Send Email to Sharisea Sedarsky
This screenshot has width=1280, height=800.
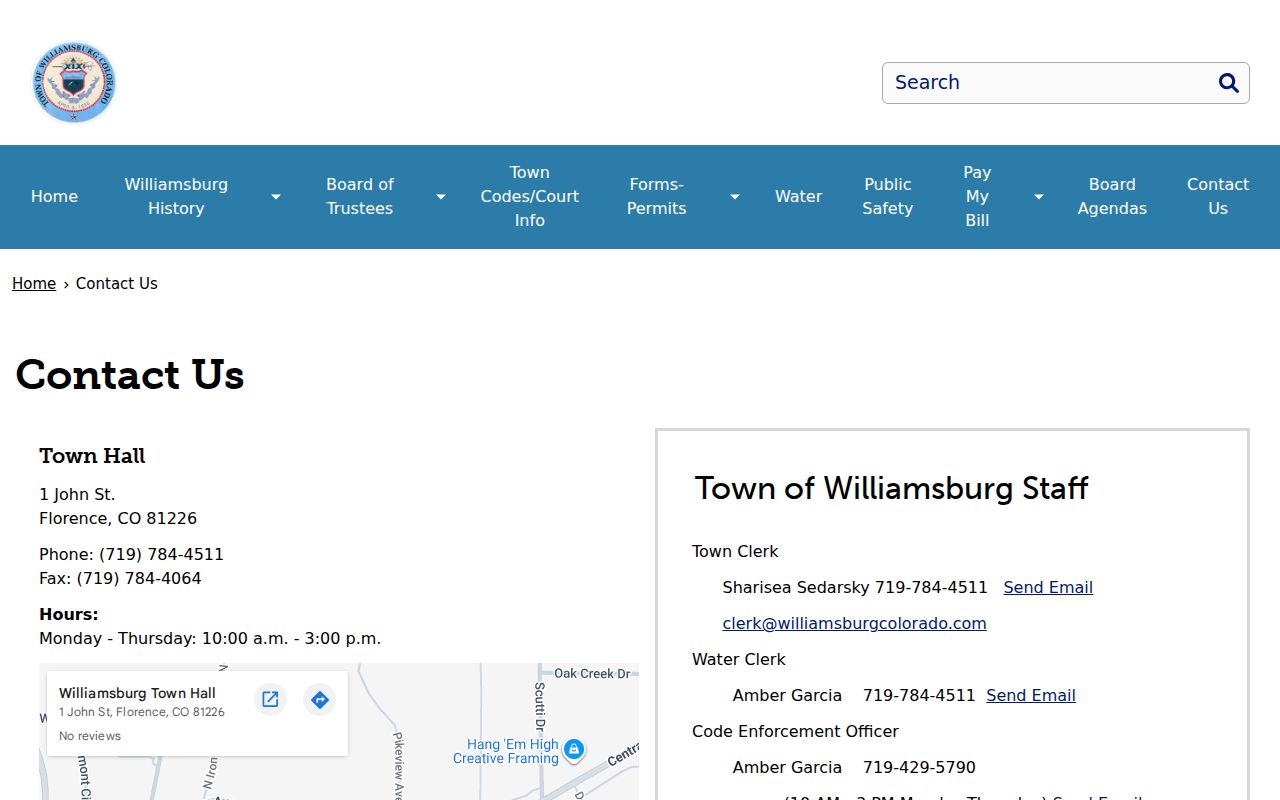click(x=1048, y=588)
